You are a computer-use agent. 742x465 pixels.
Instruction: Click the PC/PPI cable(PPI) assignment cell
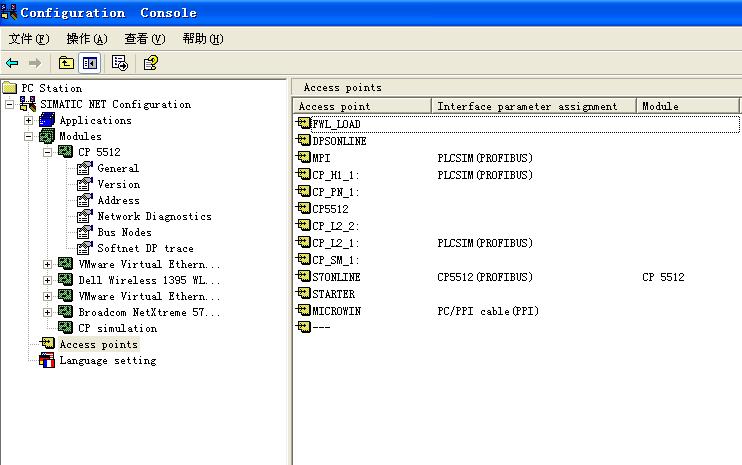[488, 311]
